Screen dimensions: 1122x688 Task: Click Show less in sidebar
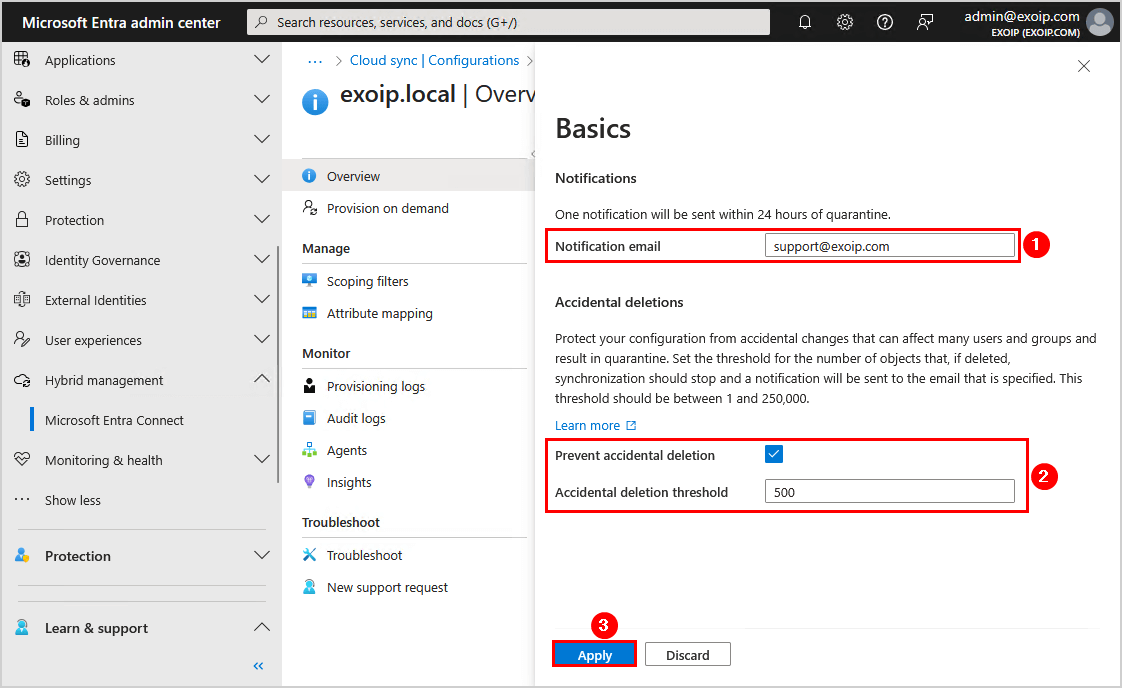click(72, 500)
